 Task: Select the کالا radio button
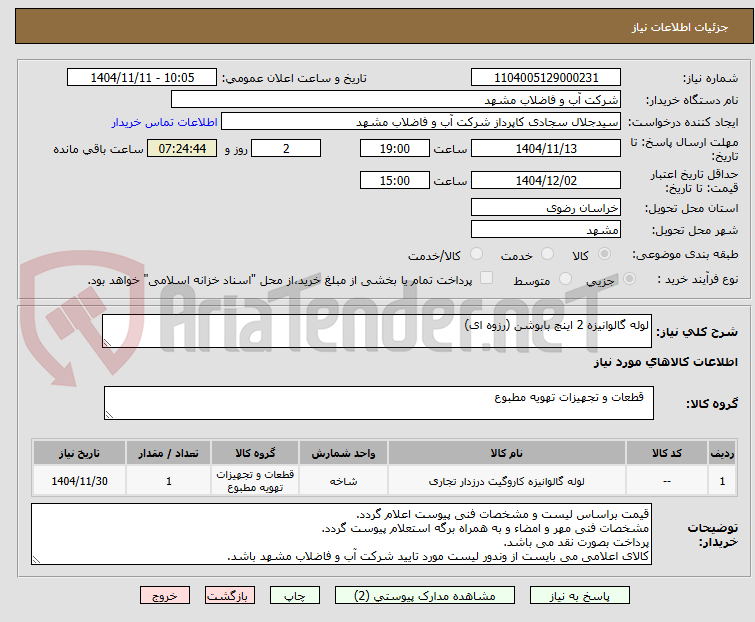pyautogui.click(x=604, y=254)
